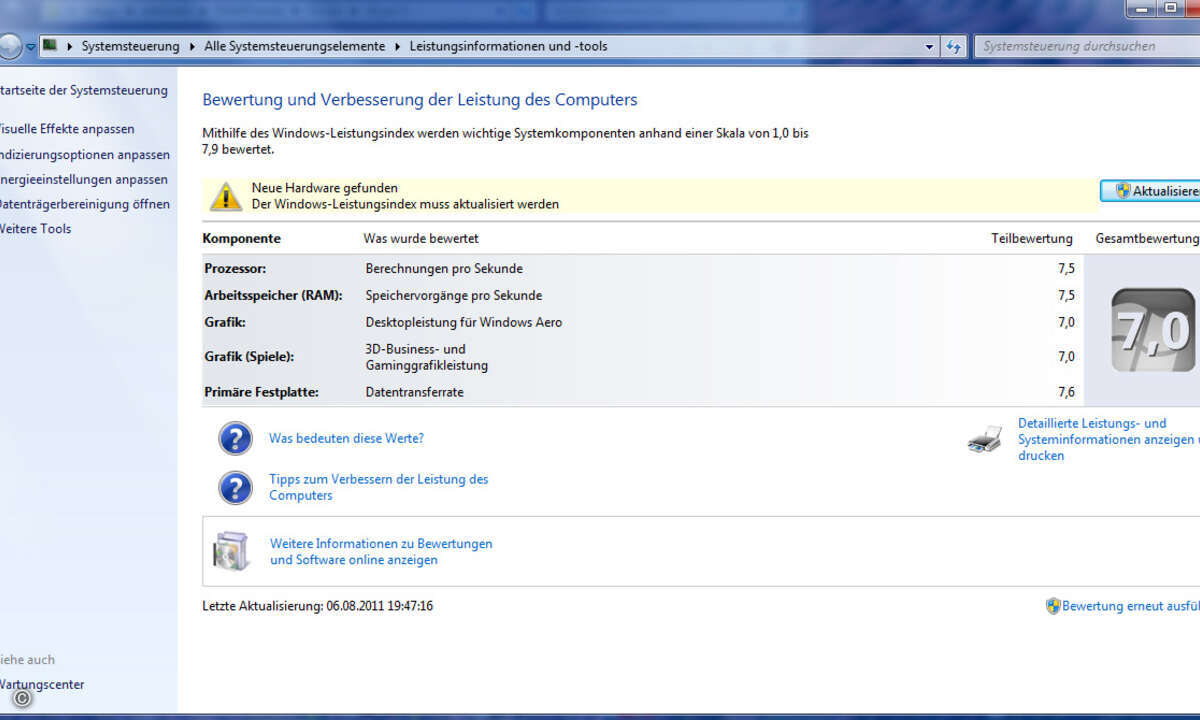Screen dimensions: 1200x720
Task: Select "Leistungsinformationen und -tools" breadcrumb
Action: (x=509, y=46)
